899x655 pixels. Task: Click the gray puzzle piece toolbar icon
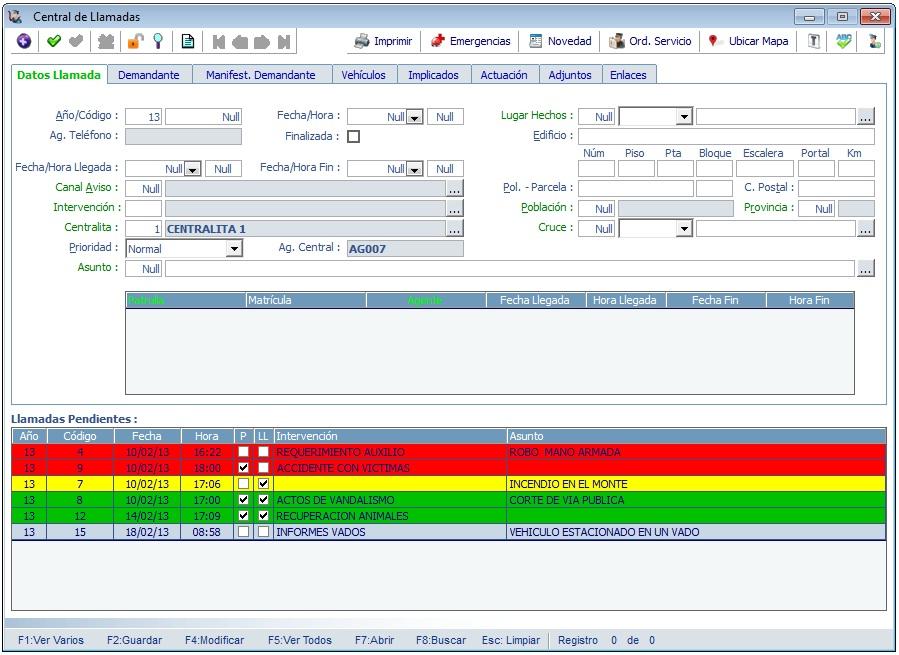(x=106, y=41)
